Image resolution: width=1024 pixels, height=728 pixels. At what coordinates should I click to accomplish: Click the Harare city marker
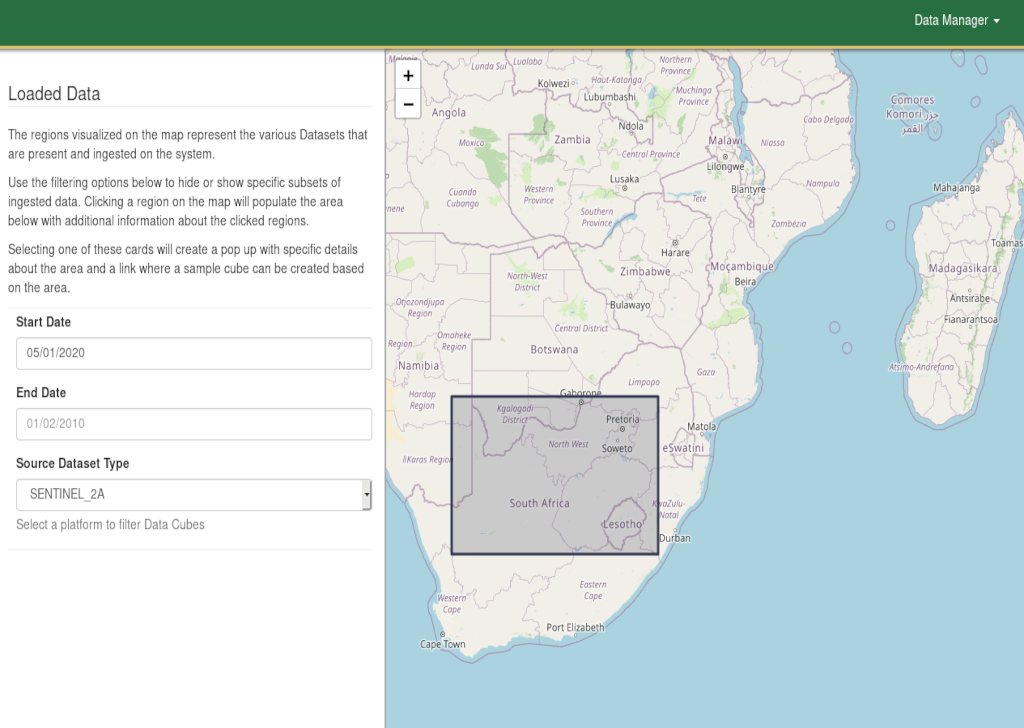(x=675, y=243)
